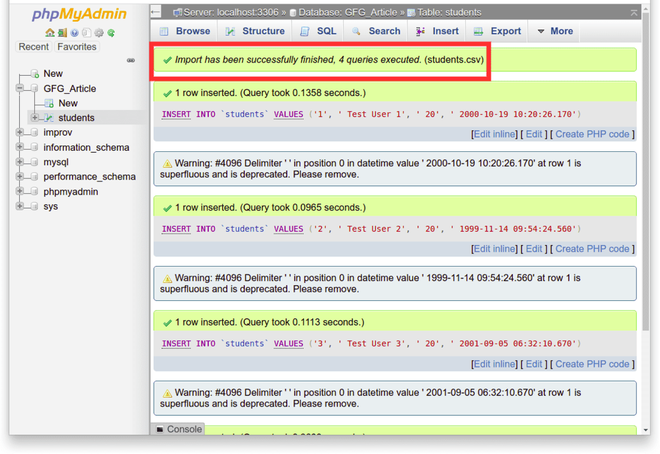Open the Console panel

click(178, 429)
